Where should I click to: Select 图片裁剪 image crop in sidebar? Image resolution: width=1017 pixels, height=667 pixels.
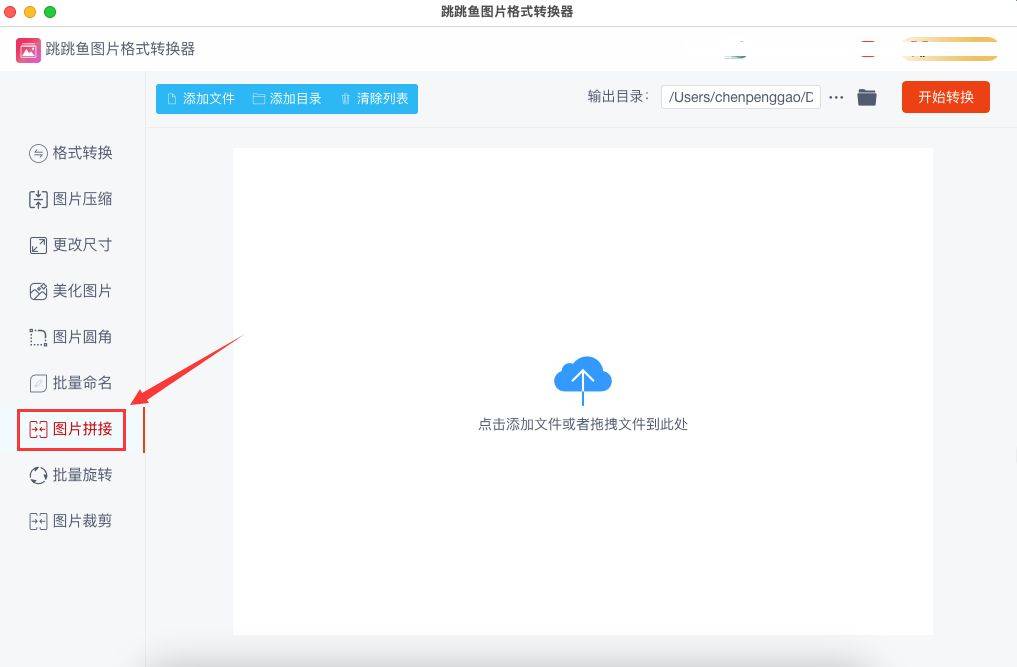[71, 521]
